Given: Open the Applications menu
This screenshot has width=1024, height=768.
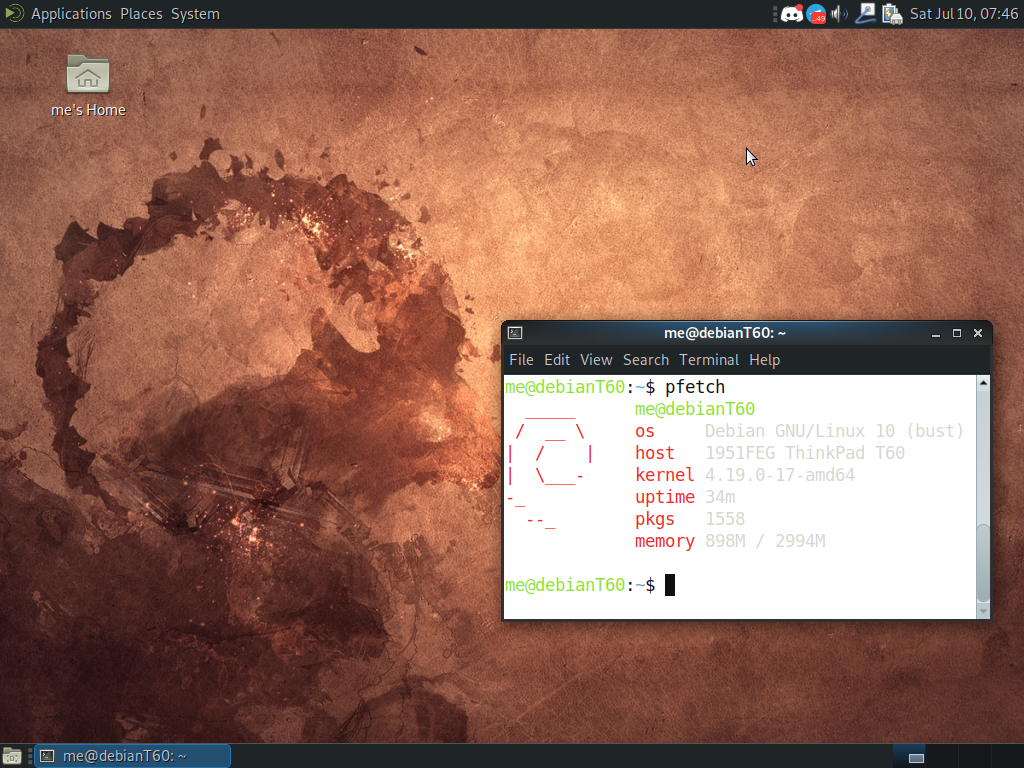Looking at the screenshot, I should pyautogui.click(x=71, y=14).
